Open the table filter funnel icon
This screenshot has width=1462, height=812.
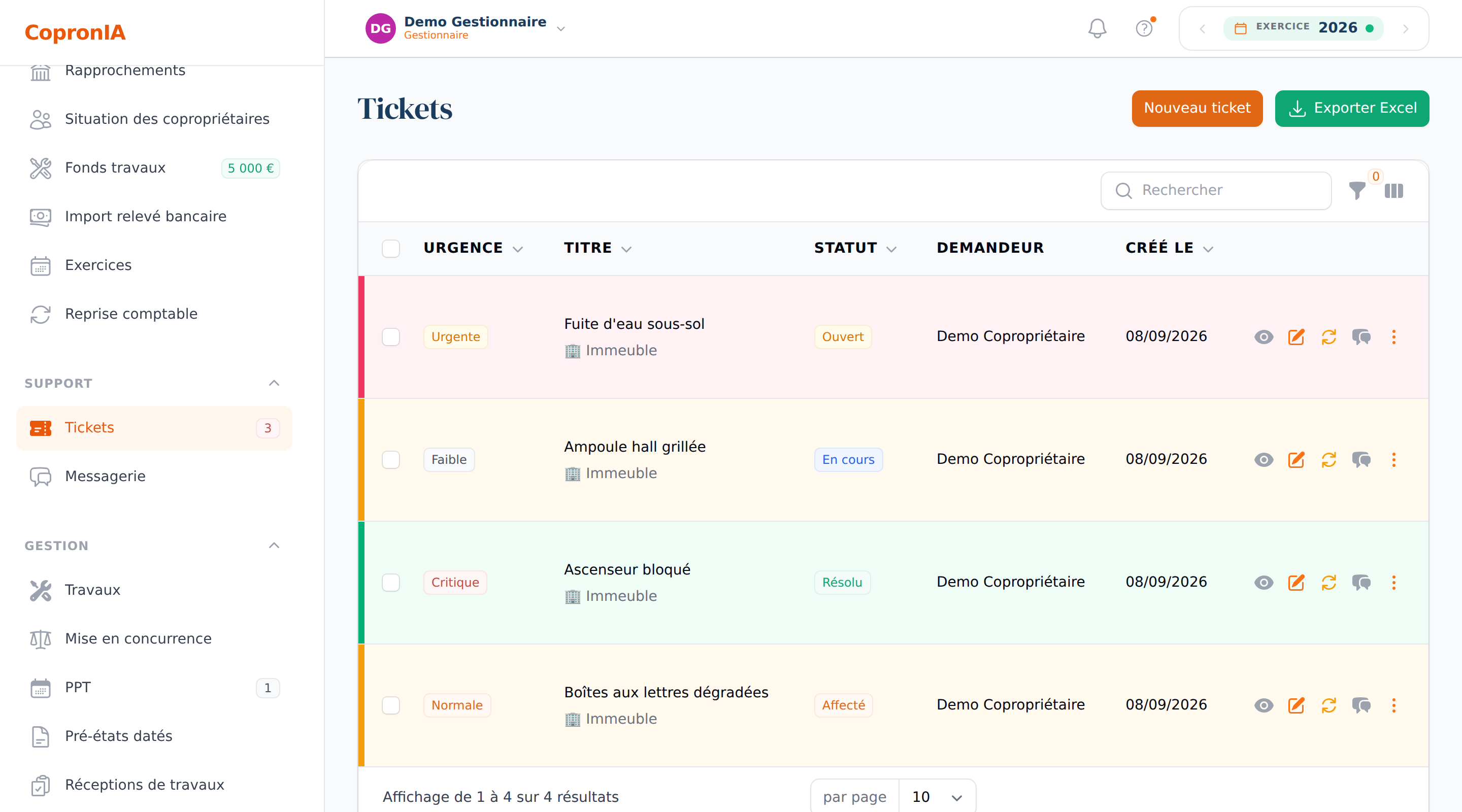point(1357,191)
